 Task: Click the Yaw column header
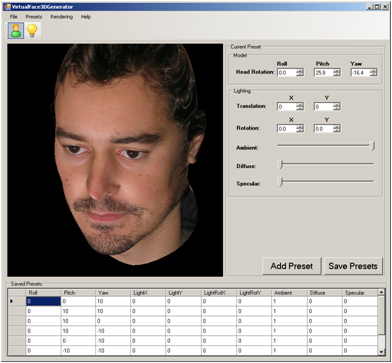[x=113, y=293]
